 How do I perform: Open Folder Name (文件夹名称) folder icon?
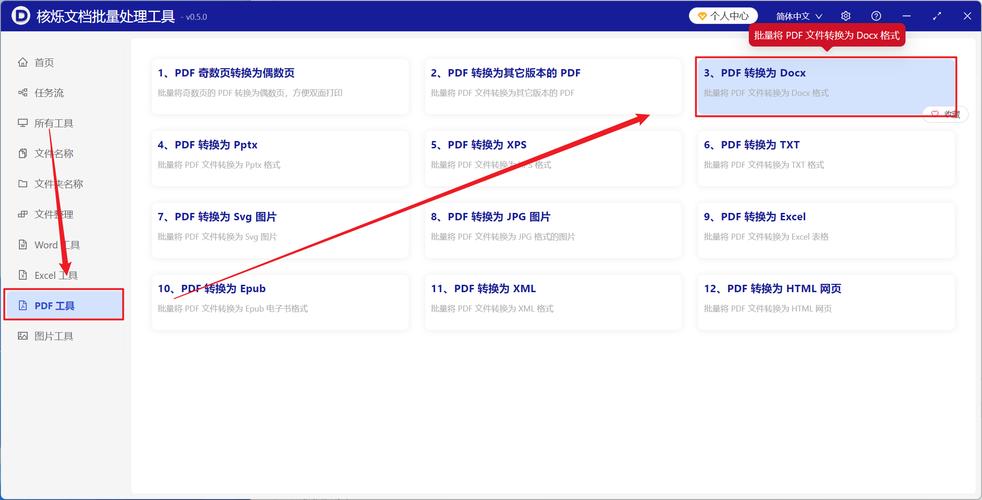pos(23,184)
